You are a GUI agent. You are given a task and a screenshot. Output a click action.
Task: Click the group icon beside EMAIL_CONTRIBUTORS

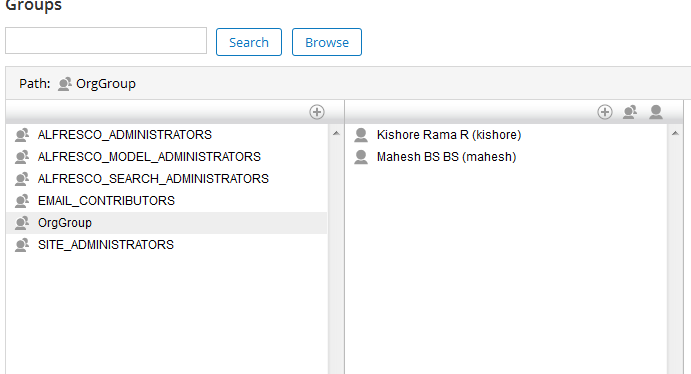click(22, 201)
